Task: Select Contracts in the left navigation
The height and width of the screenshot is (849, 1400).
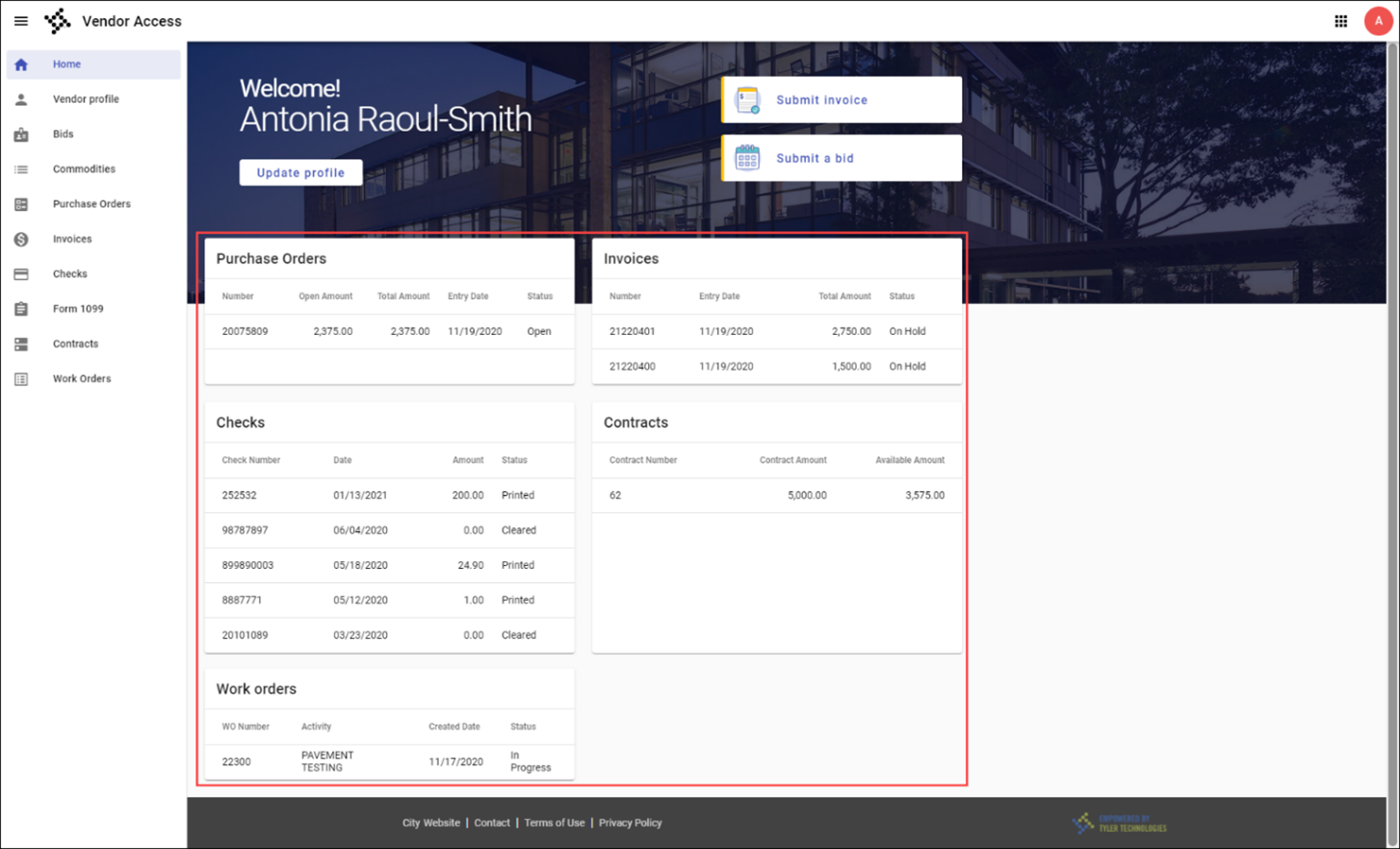Action: pos(75,344)
